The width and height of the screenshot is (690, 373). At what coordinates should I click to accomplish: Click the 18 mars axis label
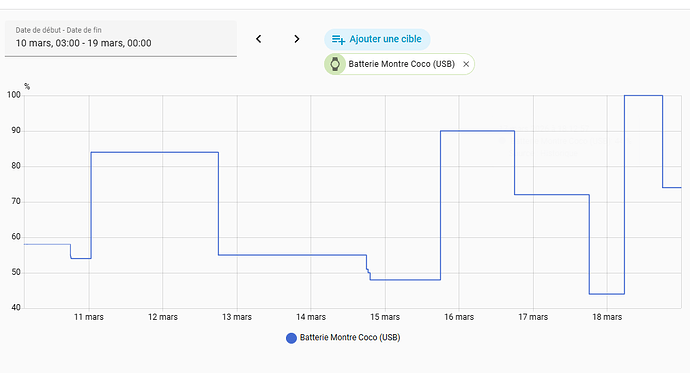point(607,317)
